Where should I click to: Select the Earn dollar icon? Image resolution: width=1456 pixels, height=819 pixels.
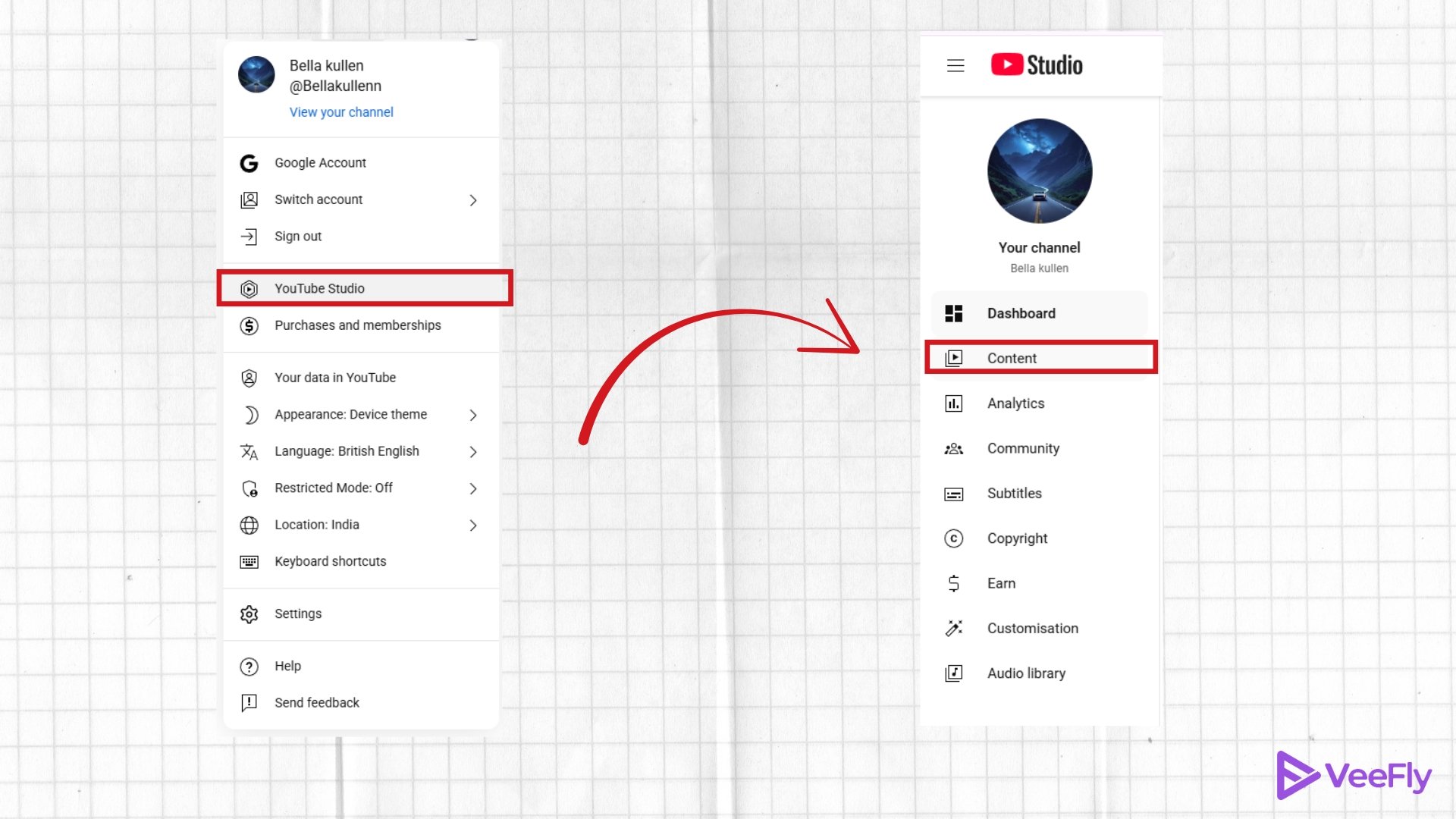point(953,583)
